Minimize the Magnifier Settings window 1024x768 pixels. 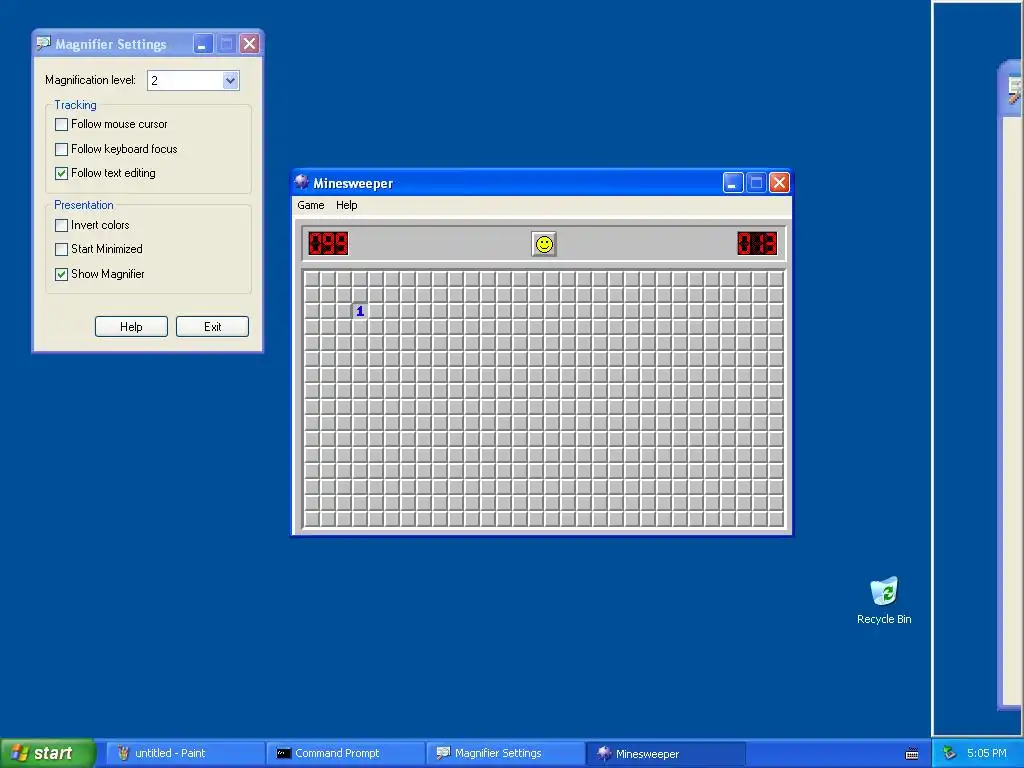pyautogui.click(x=202, y=44)
